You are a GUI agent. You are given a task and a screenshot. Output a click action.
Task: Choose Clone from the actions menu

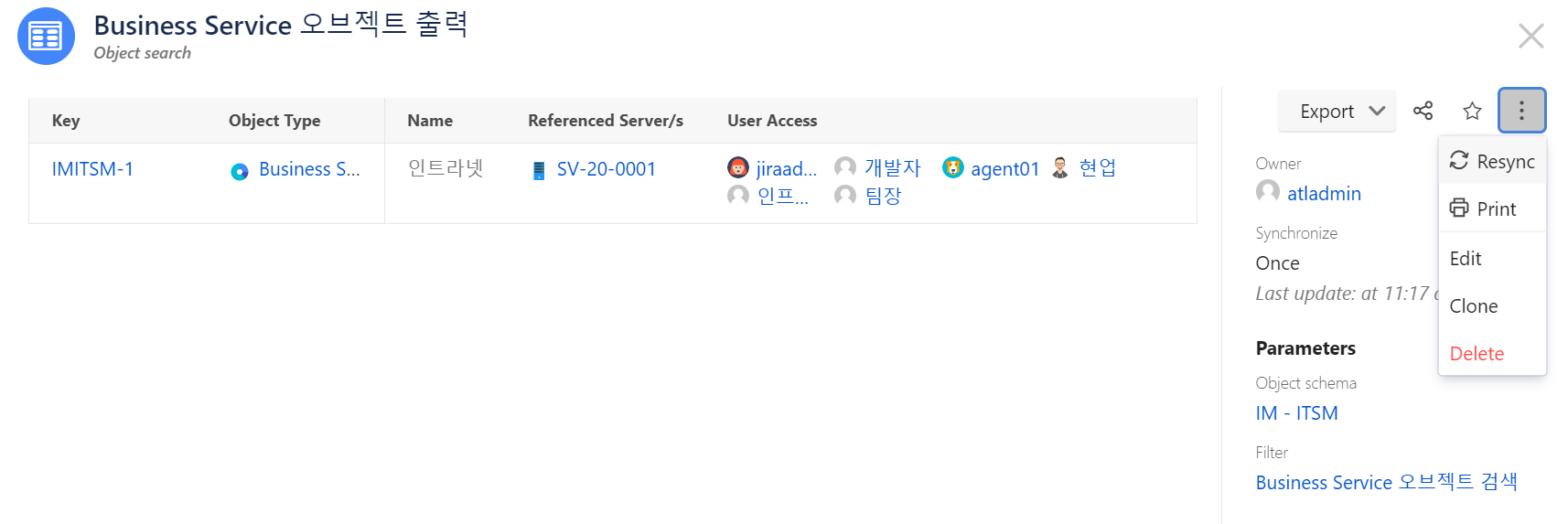[1492, 305]
